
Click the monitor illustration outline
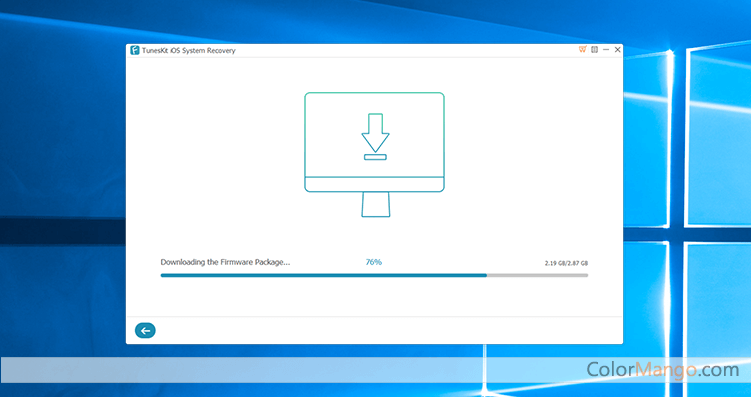375,142
